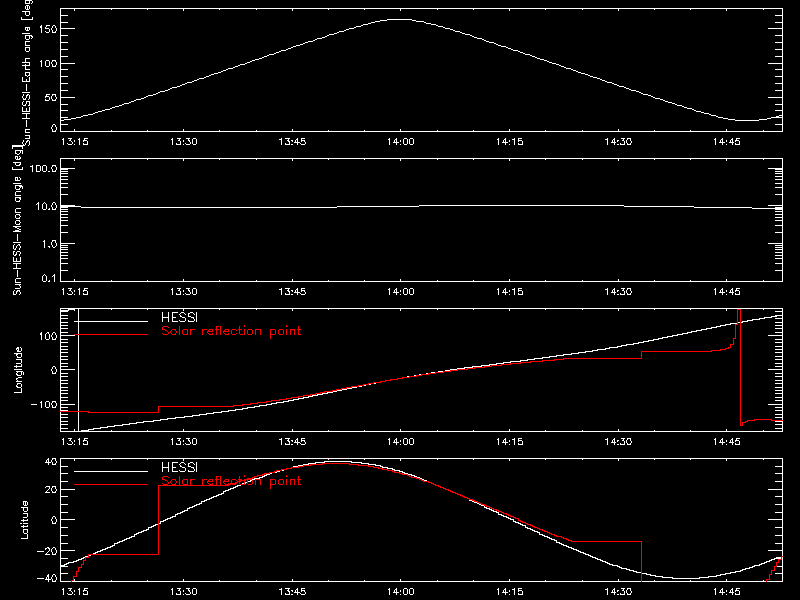Click '-100' tick on Longitude plot
Viewport: 800px width, 600px height.
point(43,405)
